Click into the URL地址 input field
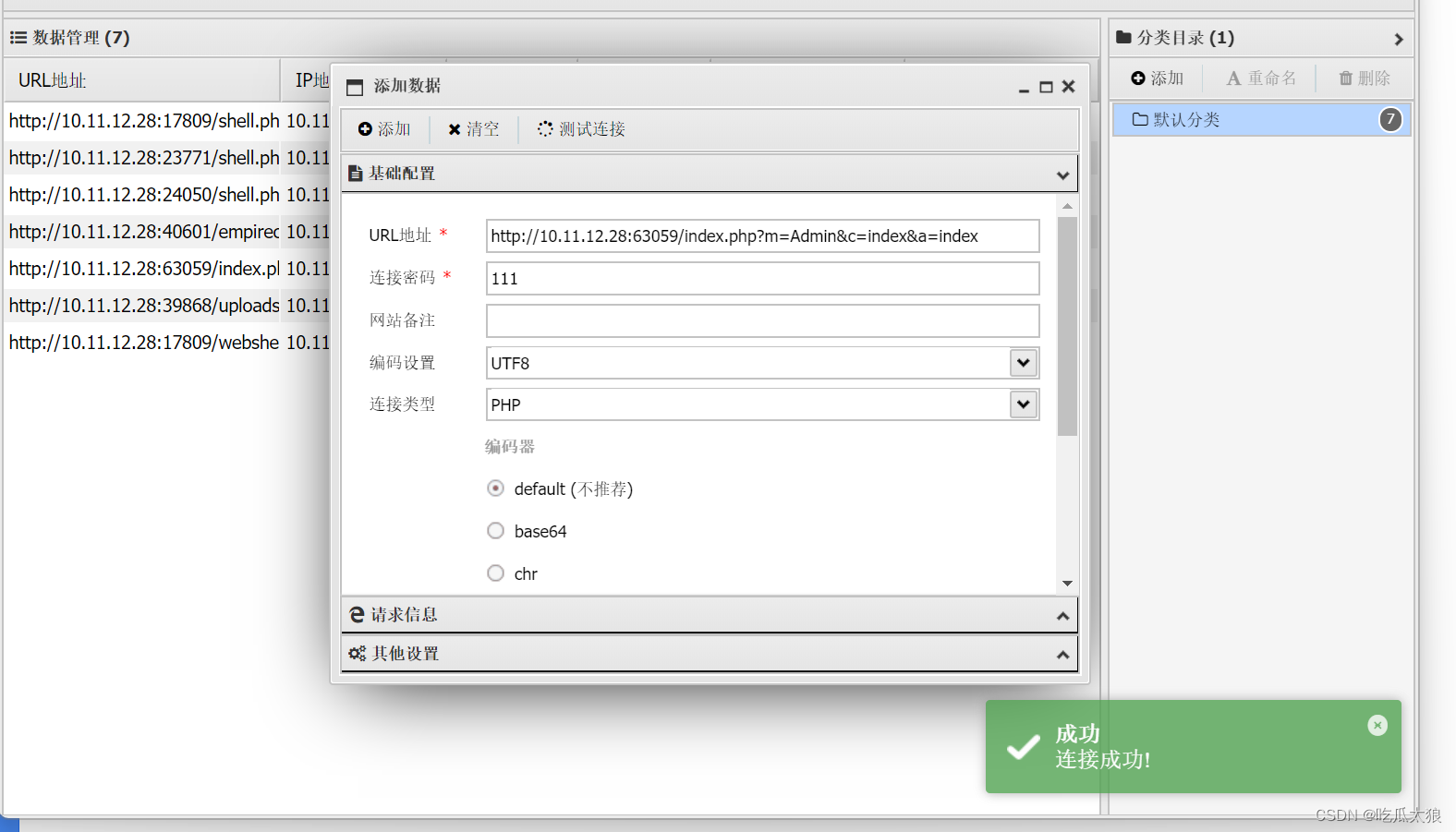Screen dimensions: 1456x832 [x=762, y=235]
